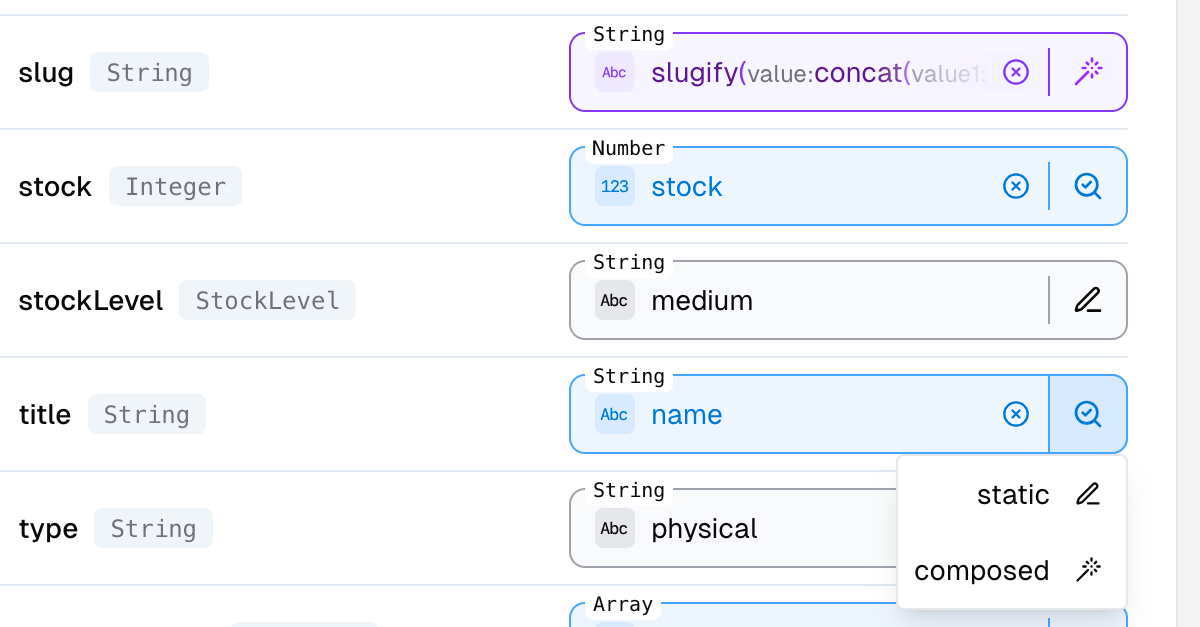Select the static option in popup menu
1200x627 pixels.
(1012, 495)
